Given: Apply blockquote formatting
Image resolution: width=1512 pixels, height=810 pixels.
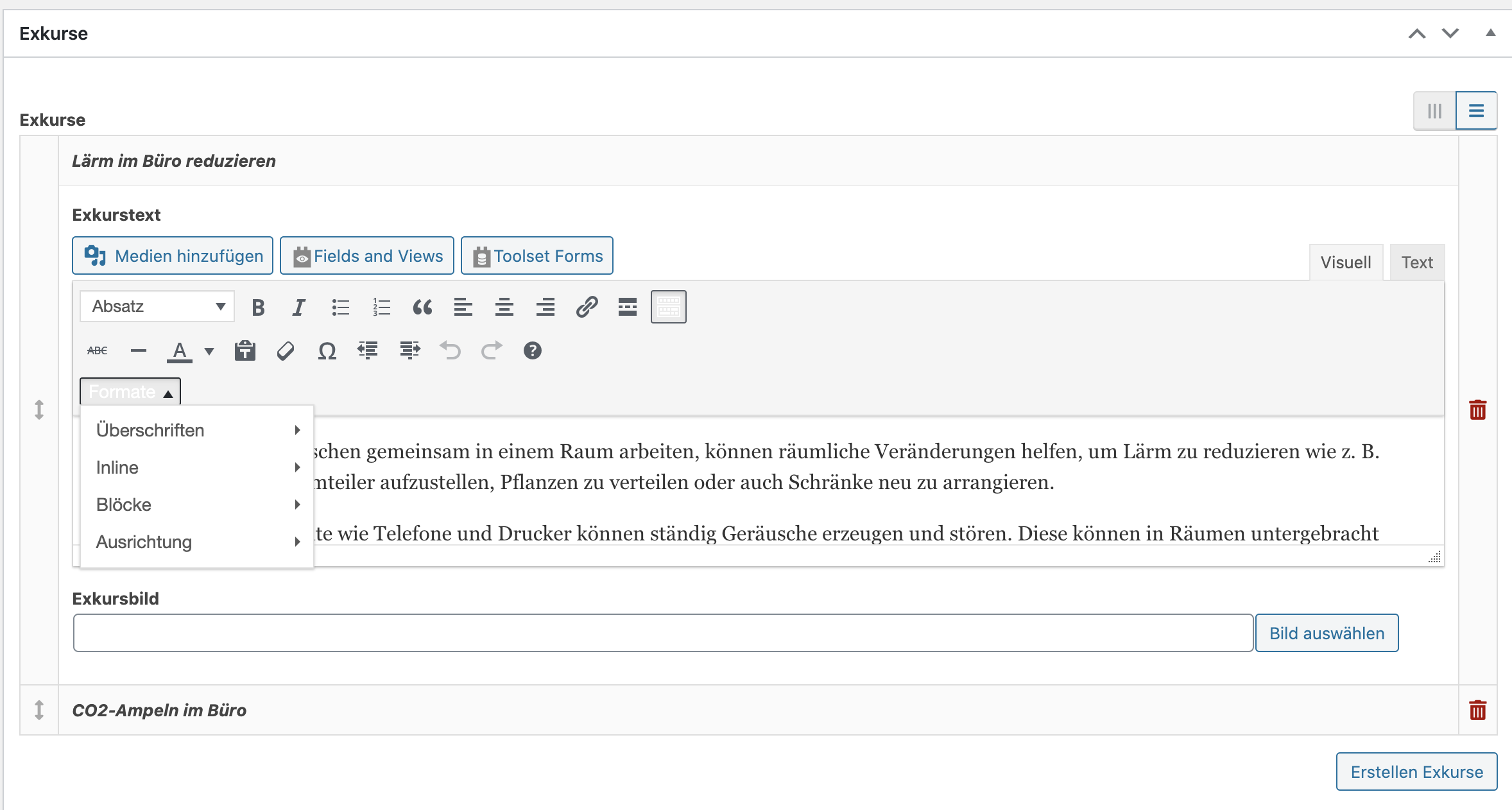Looking at the screenshot, I should pyautogui.click(x=422, y=307).
